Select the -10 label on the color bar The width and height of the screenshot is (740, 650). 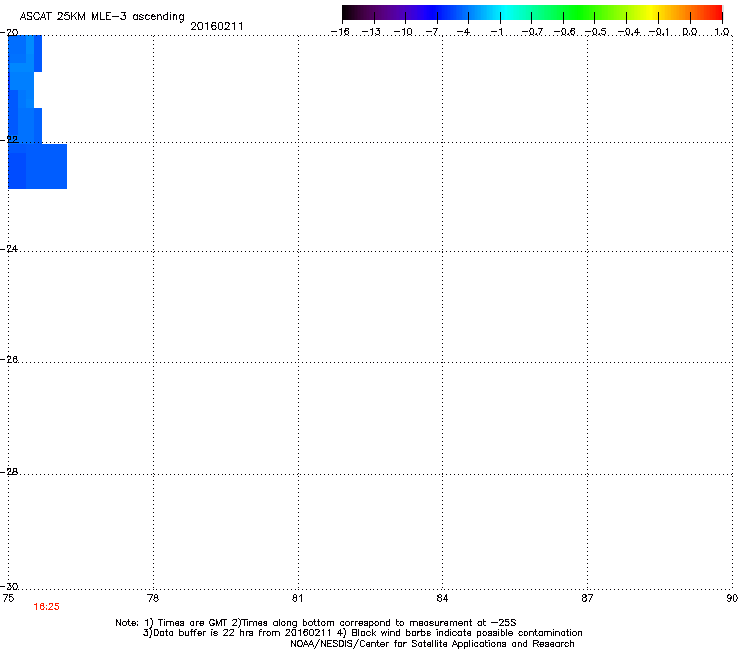pos(403,32)
